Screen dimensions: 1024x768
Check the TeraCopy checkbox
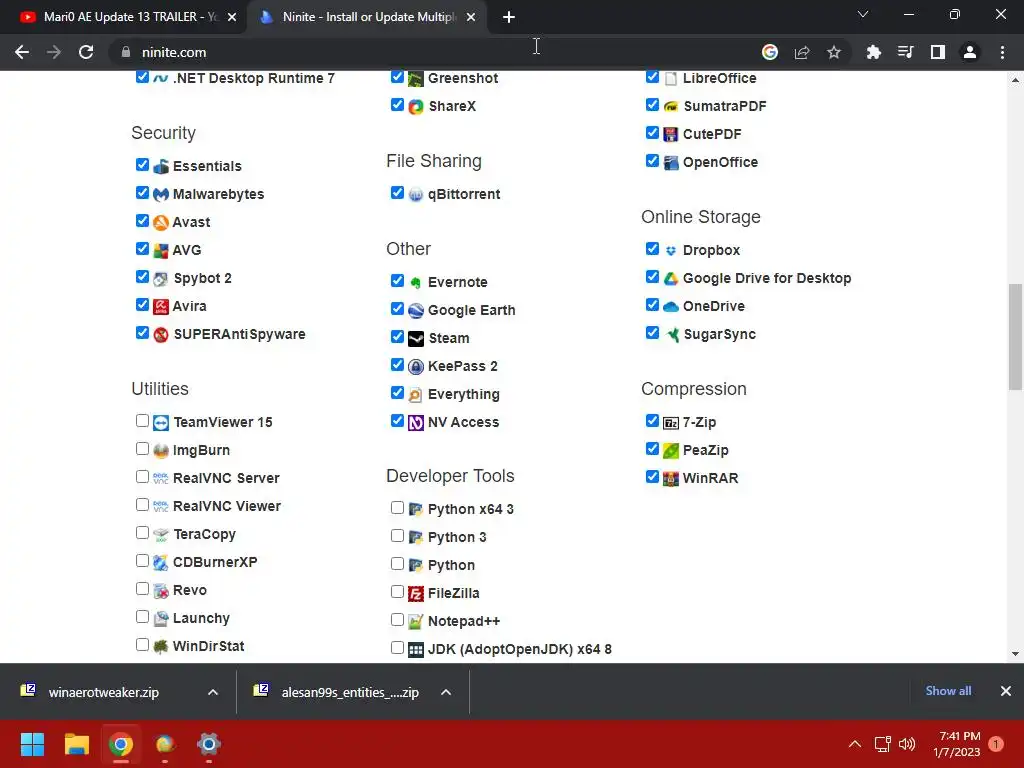[x=142, y=533]
